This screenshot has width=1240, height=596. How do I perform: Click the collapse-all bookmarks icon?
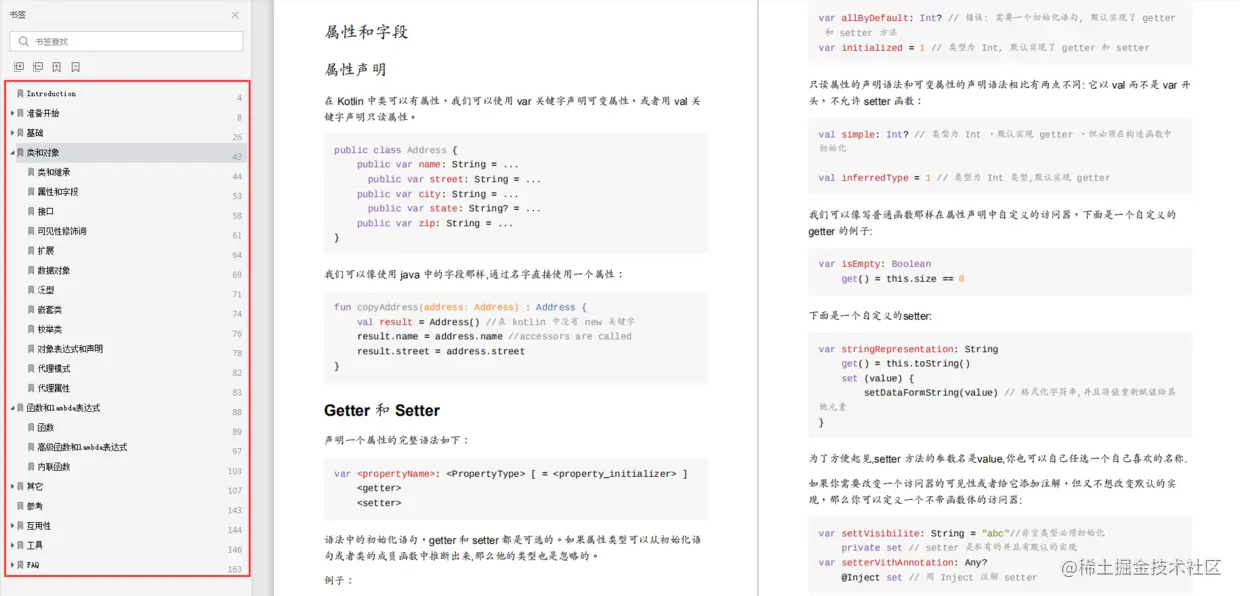pyautogui.click(x=38, y=67)
